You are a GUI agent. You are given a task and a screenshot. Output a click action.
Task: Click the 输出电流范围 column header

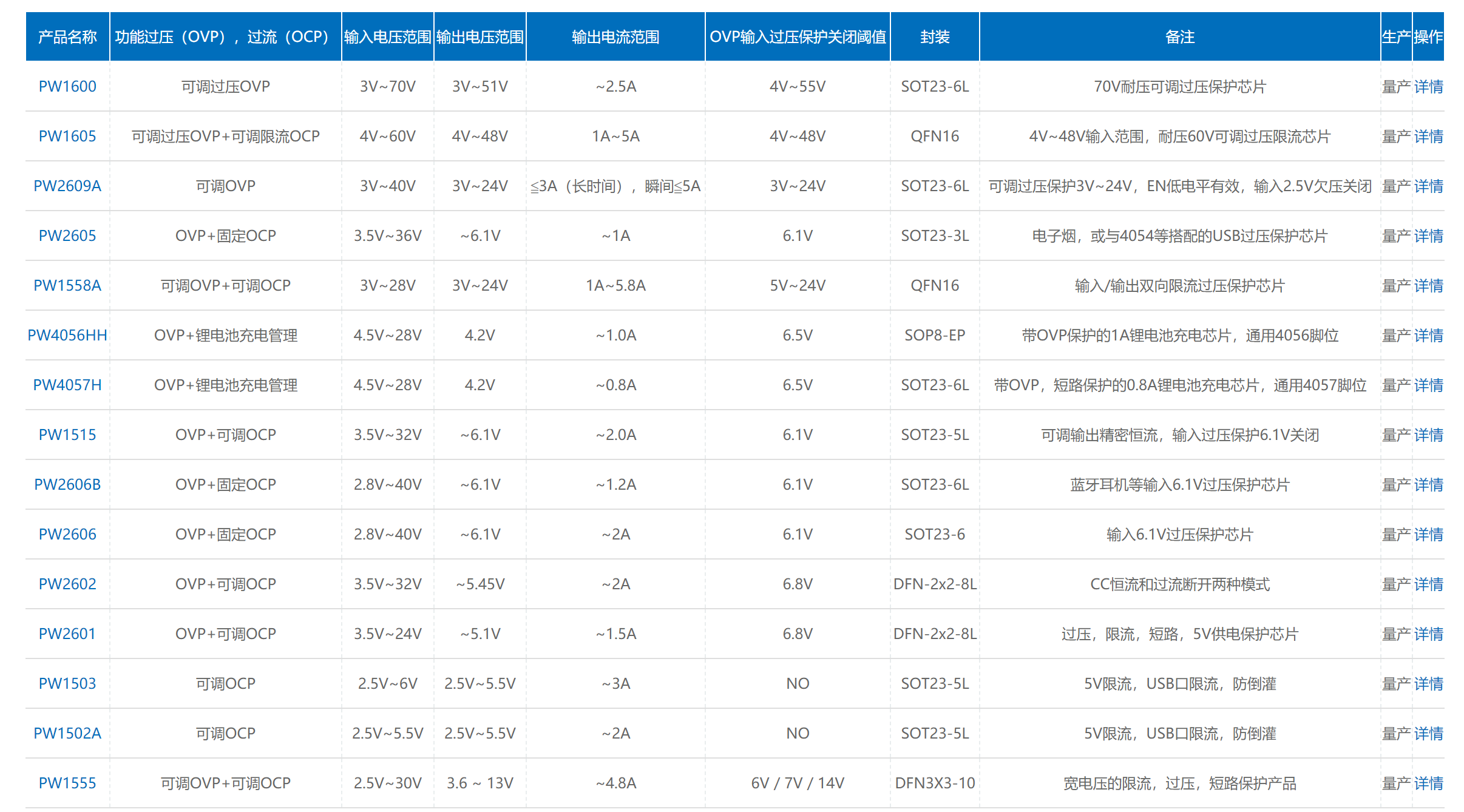point(615,37)
